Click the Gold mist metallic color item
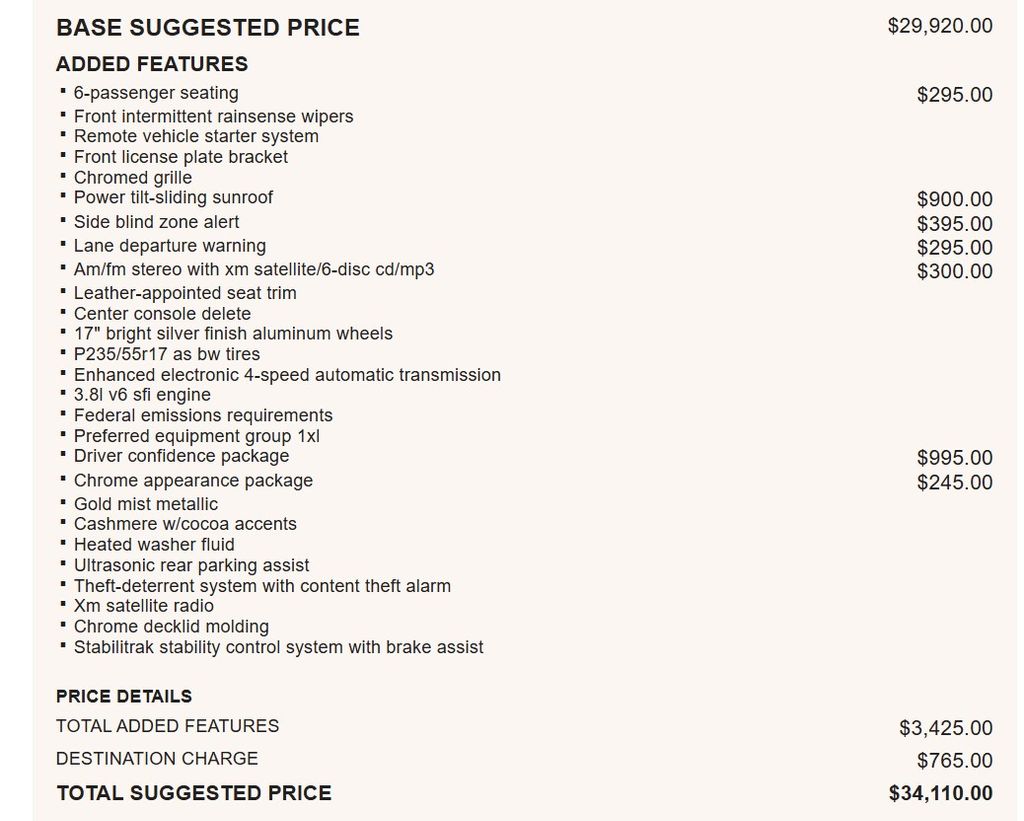 146,504
